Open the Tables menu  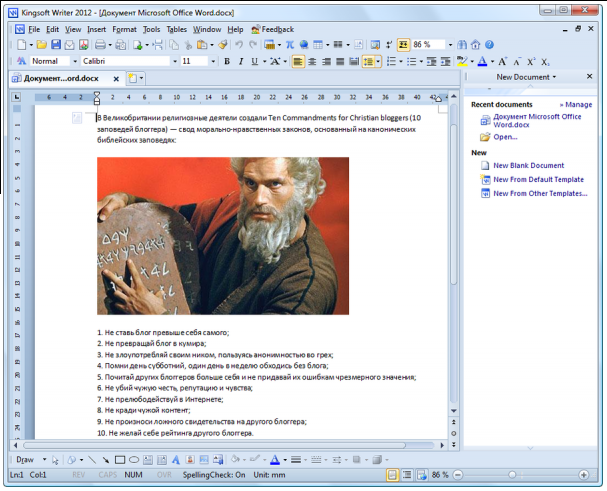click(176, 29)
